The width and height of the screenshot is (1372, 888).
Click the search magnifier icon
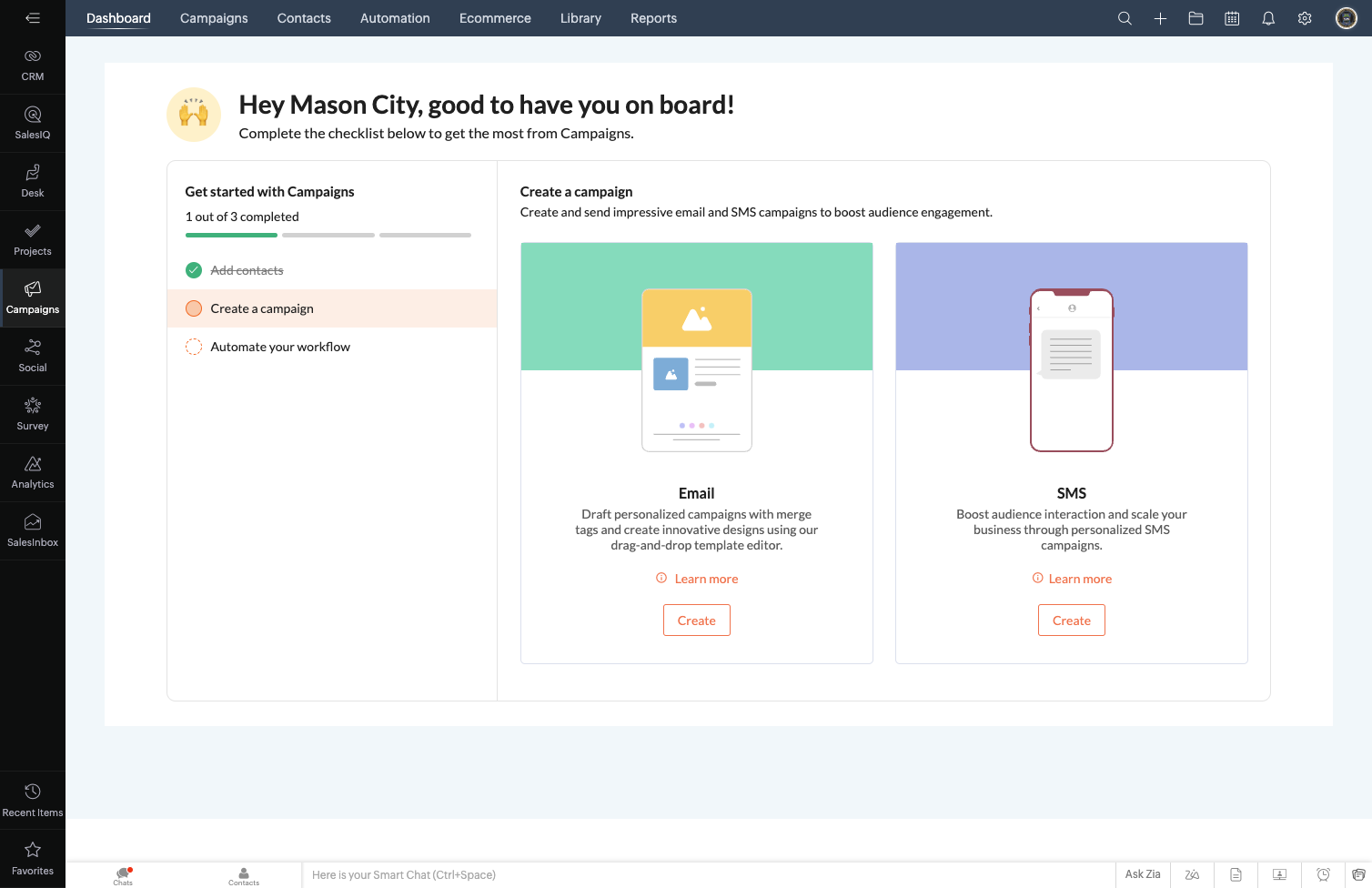(1125, 18)
